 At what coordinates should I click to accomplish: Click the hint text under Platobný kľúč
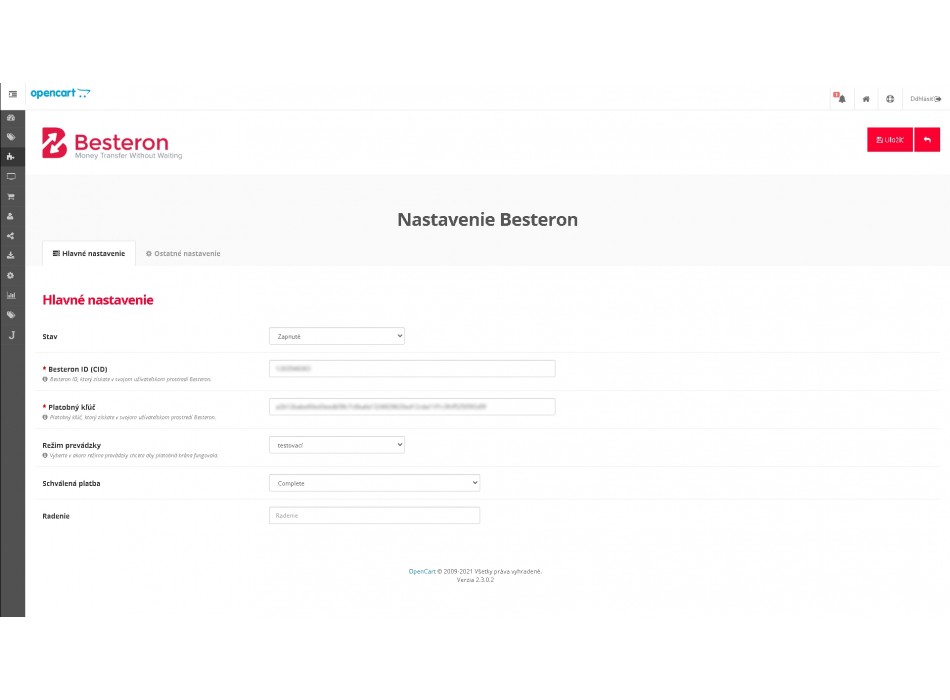coord(133,418)
